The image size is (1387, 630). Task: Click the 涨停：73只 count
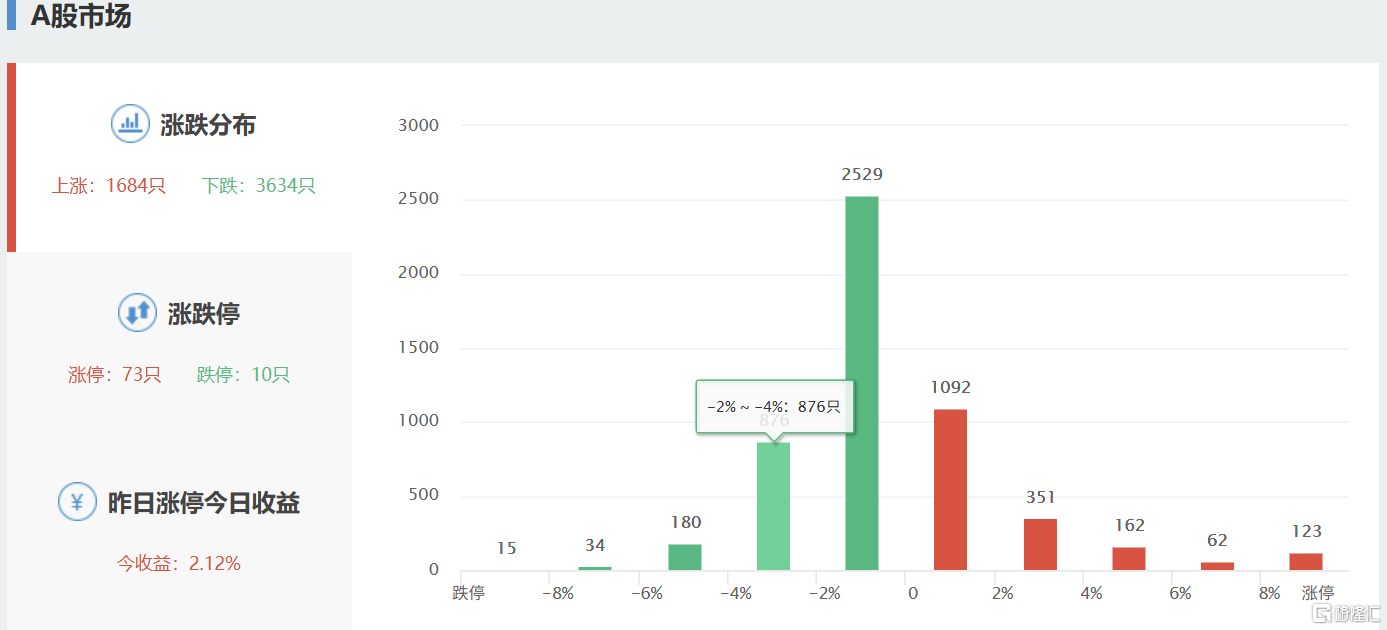114,375
